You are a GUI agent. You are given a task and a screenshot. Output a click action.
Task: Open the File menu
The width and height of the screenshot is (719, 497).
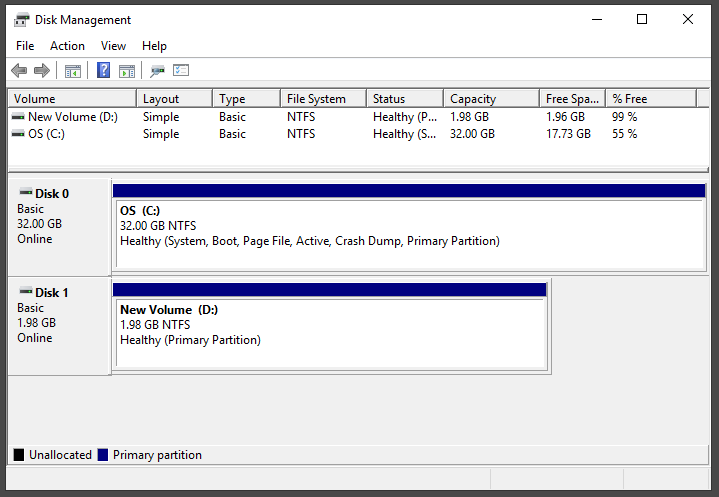[x=25, y=46]
